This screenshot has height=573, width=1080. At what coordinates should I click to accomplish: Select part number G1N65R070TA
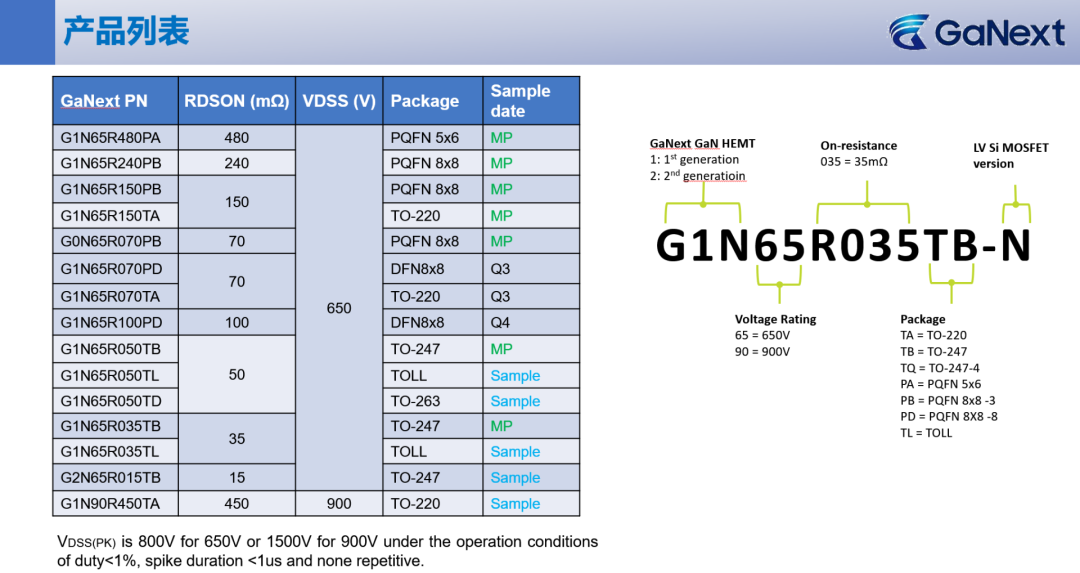110,296
